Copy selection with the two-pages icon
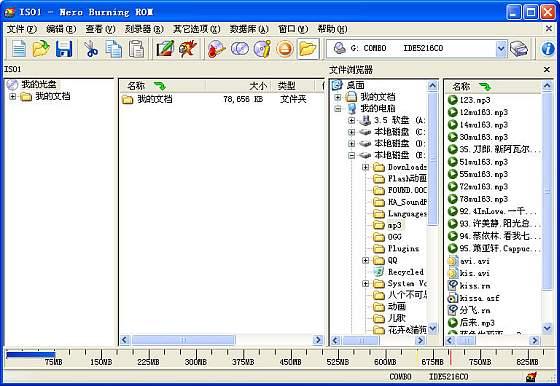Viewport: 560px width, 386px height. [114, 49]
